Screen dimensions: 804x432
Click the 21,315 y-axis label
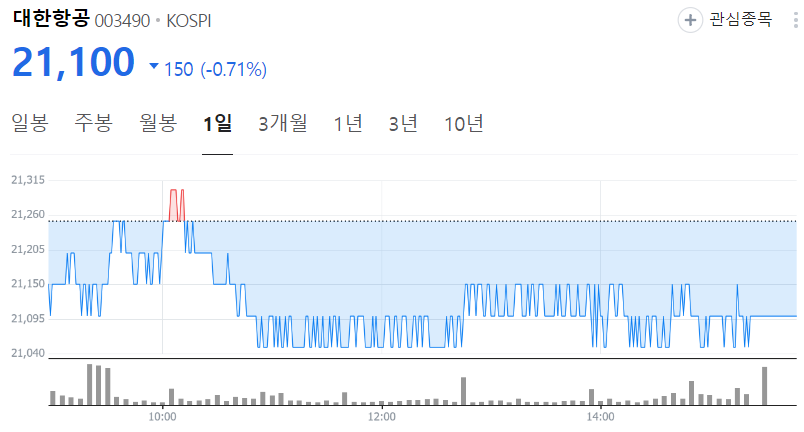(x=28, y=180)
